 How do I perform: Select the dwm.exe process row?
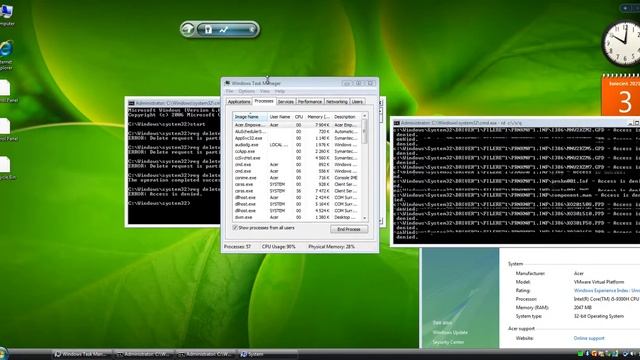[x=297, y=217]
